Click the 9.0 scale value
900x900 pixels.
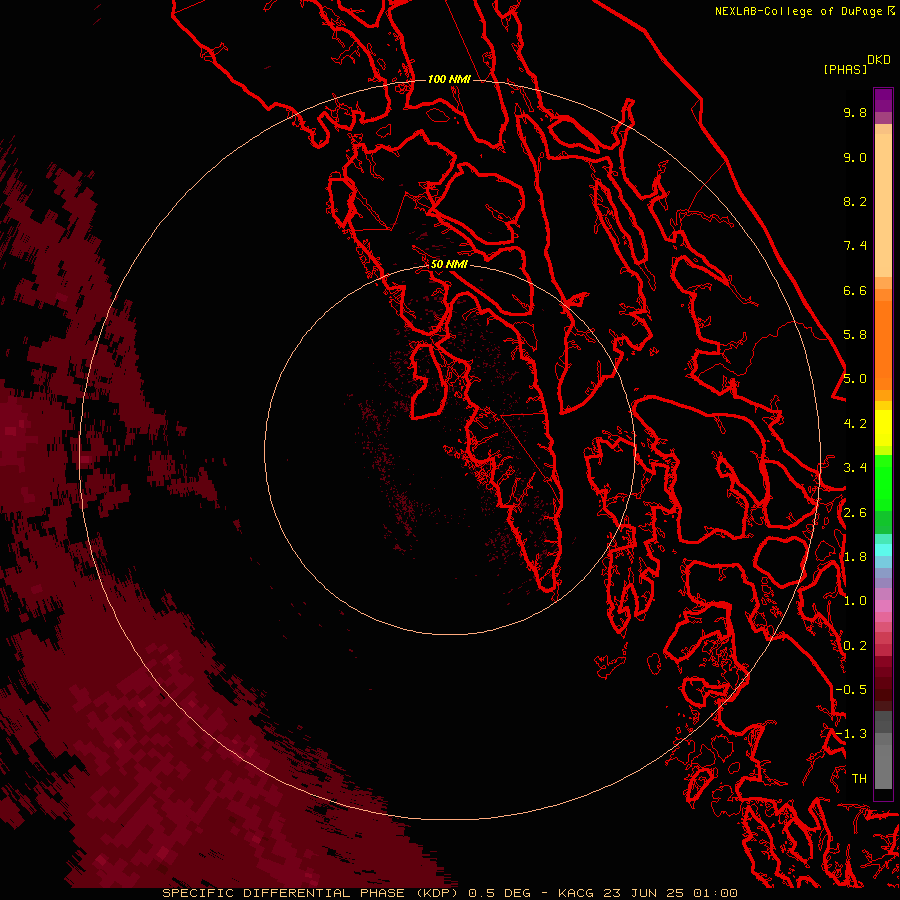click(x=855, y=157)
